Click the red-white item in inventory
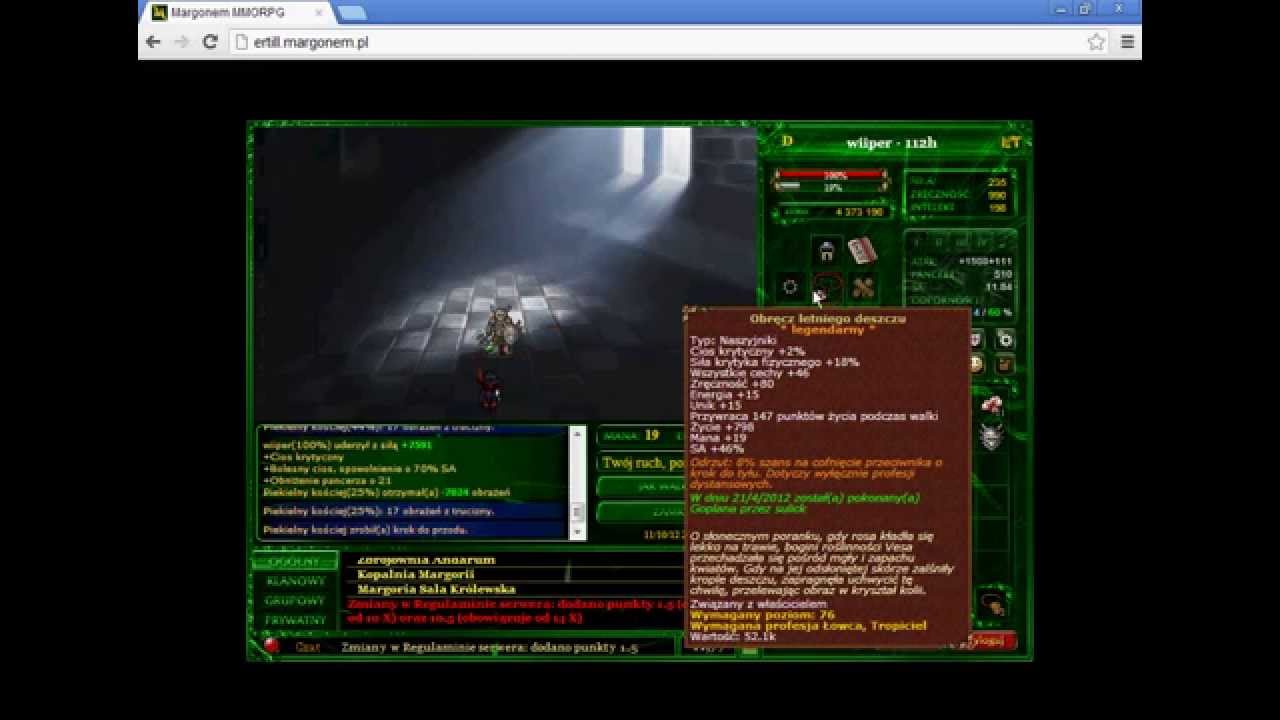The width and height of the screenshot is (1280, 720). point(991,404)
